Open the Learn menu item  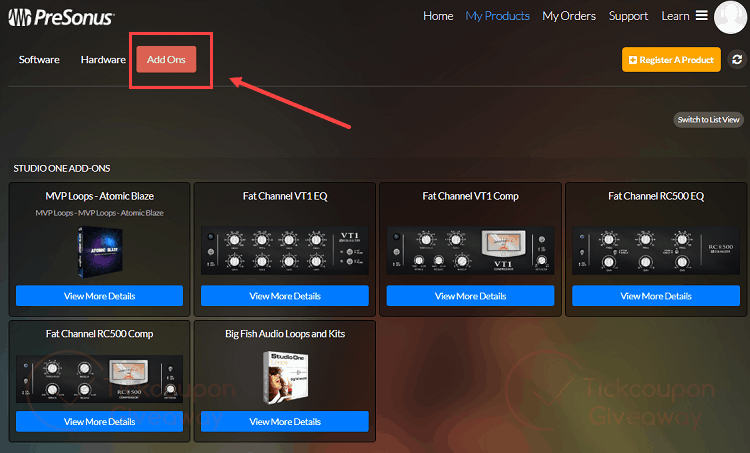click(675, 16)
